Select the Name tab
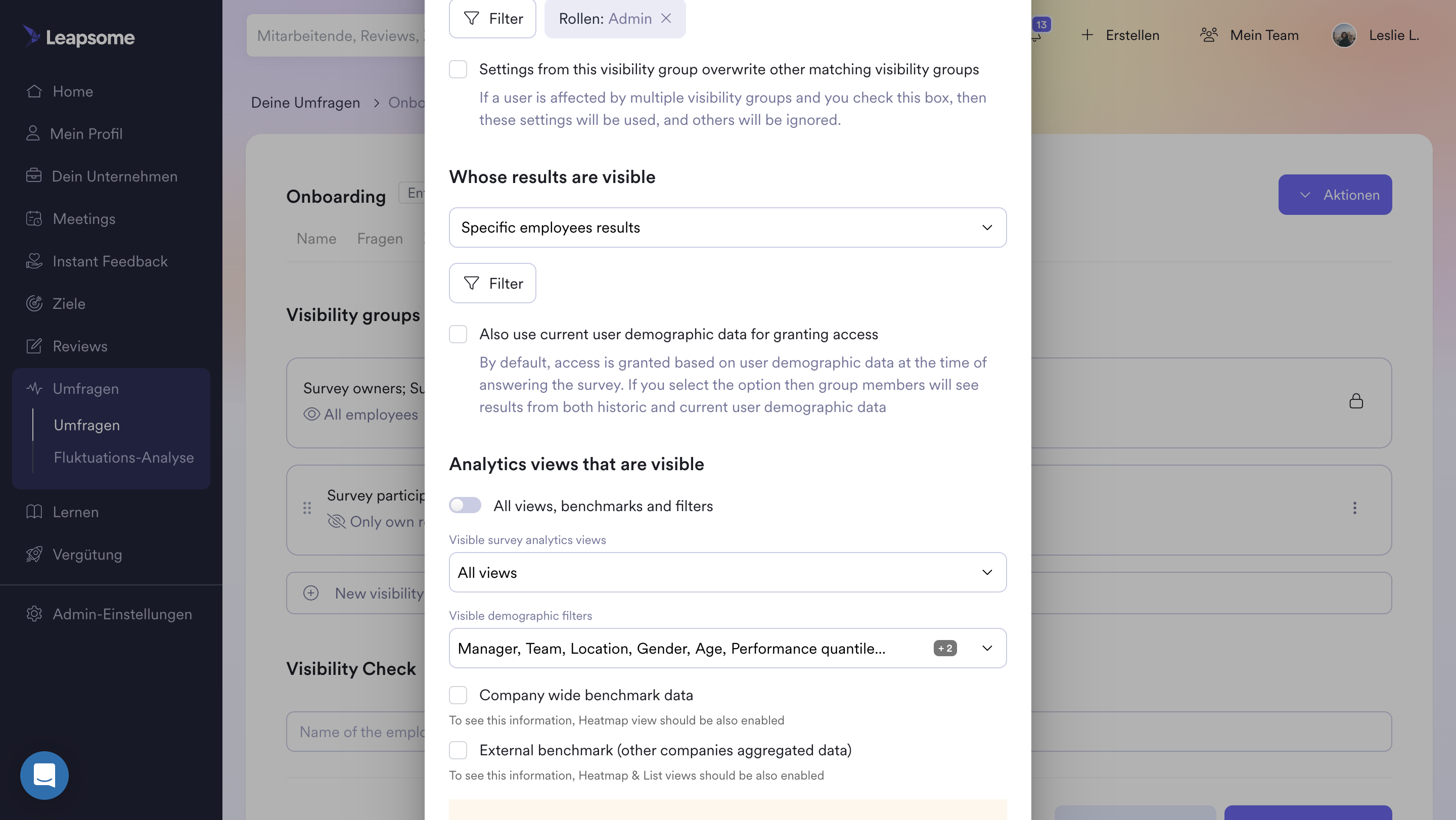This screenshot has height=820, width=1456. [x=316, y=239]
